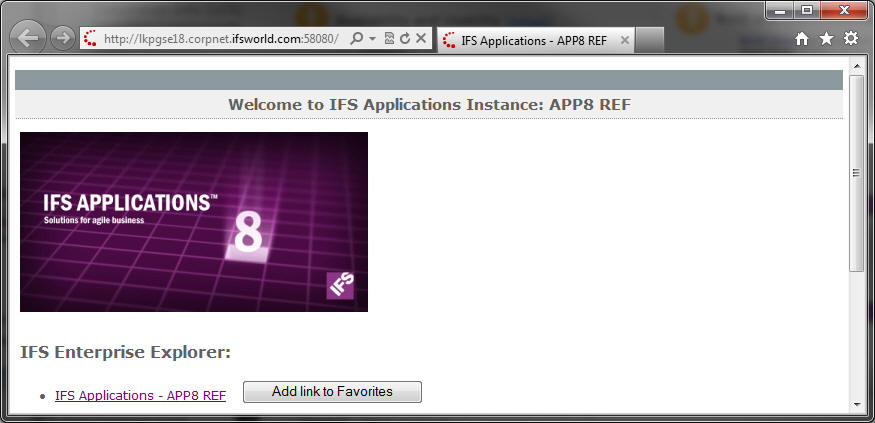Open a new blank tab

(650, 40)
